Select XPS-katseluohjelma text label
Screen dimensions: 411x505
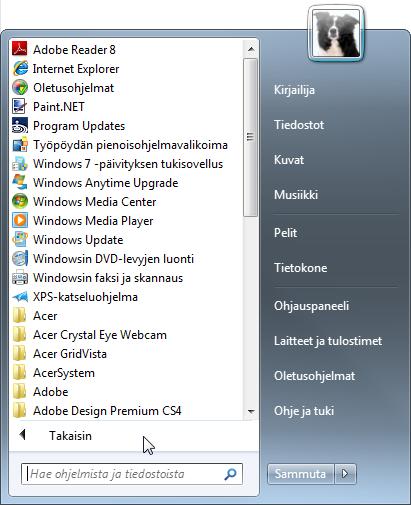tap(85, 297)
